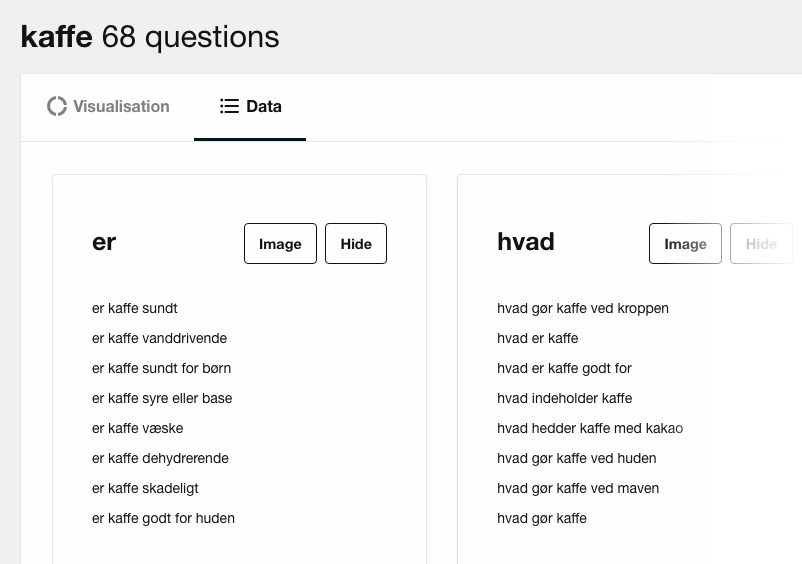Click the Data list icon
This screenshot has width=802, height=564.
coord(229,106)
